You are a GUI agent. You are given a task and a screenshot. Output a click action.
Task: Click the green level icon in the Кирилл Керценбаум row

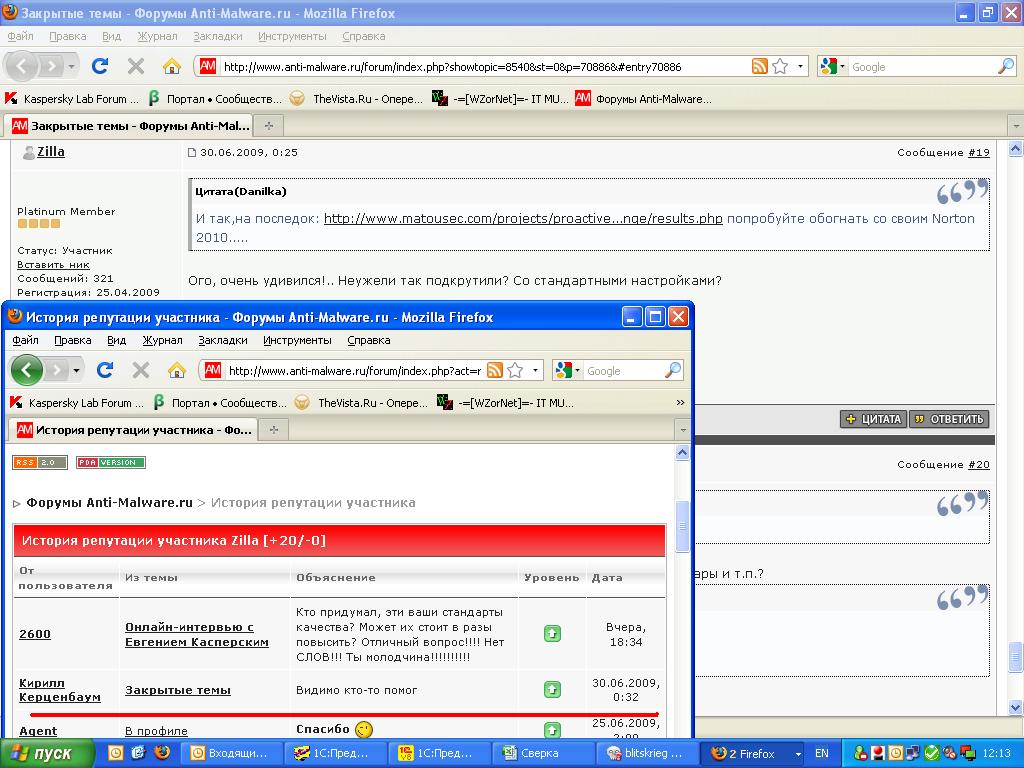coord(552,689)
